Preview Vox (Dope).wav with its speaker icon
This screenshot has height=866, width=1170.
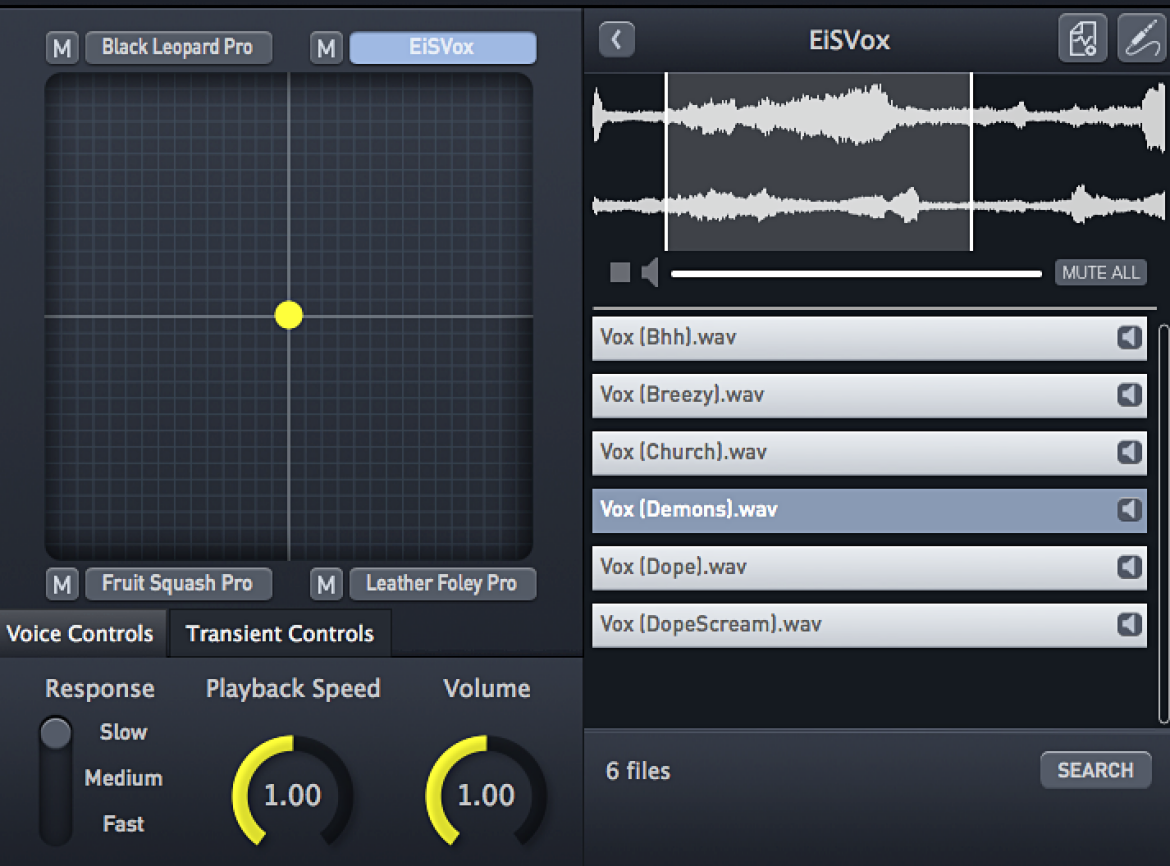click(x=1130, y=567)
